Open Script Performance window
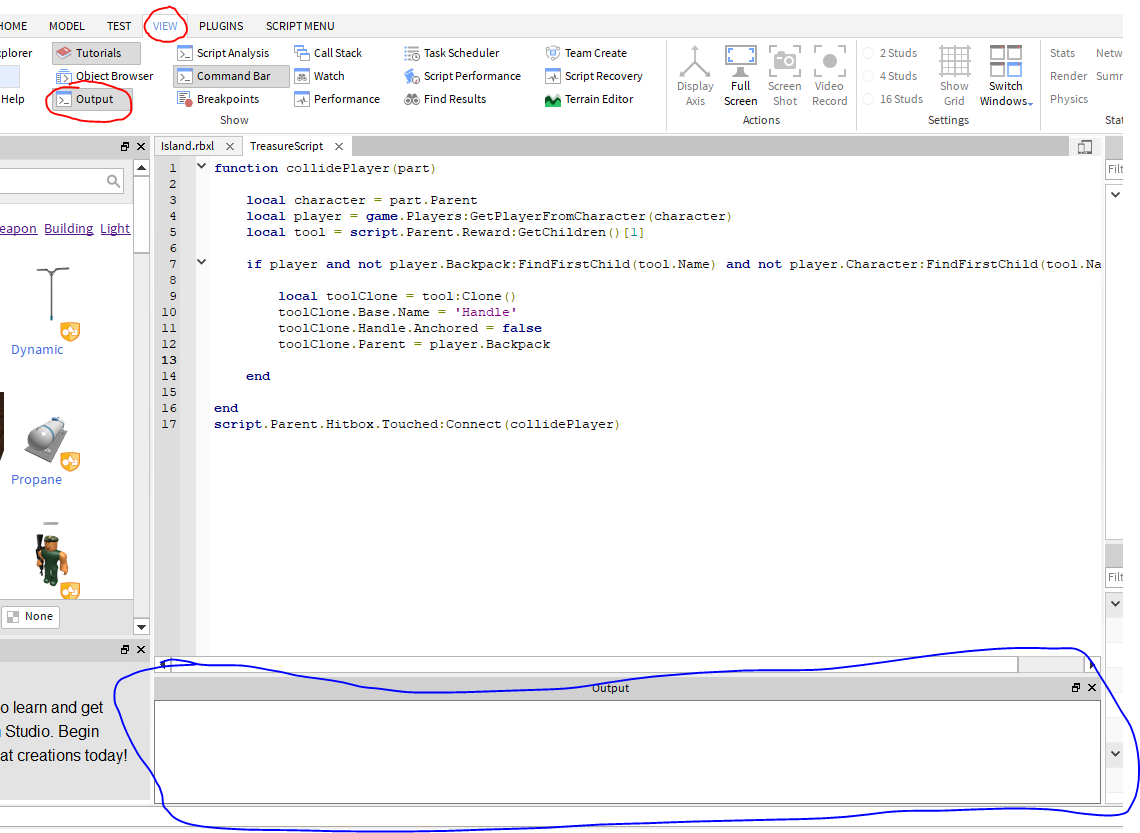Screen dimensions: 1140x833 pos(463,76)
